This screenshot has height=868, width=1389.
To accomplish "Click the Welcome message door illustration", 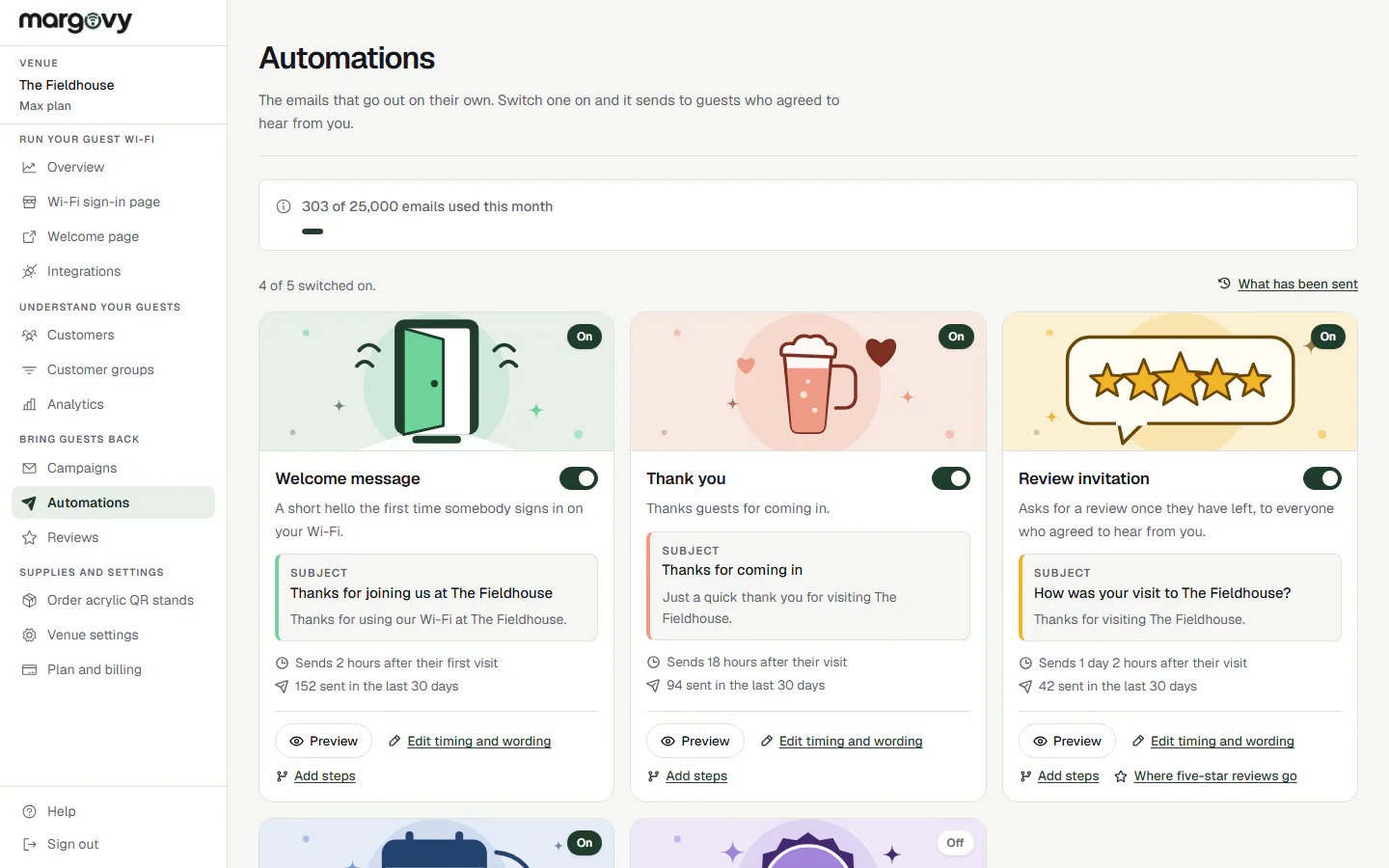I will (437, 381).
